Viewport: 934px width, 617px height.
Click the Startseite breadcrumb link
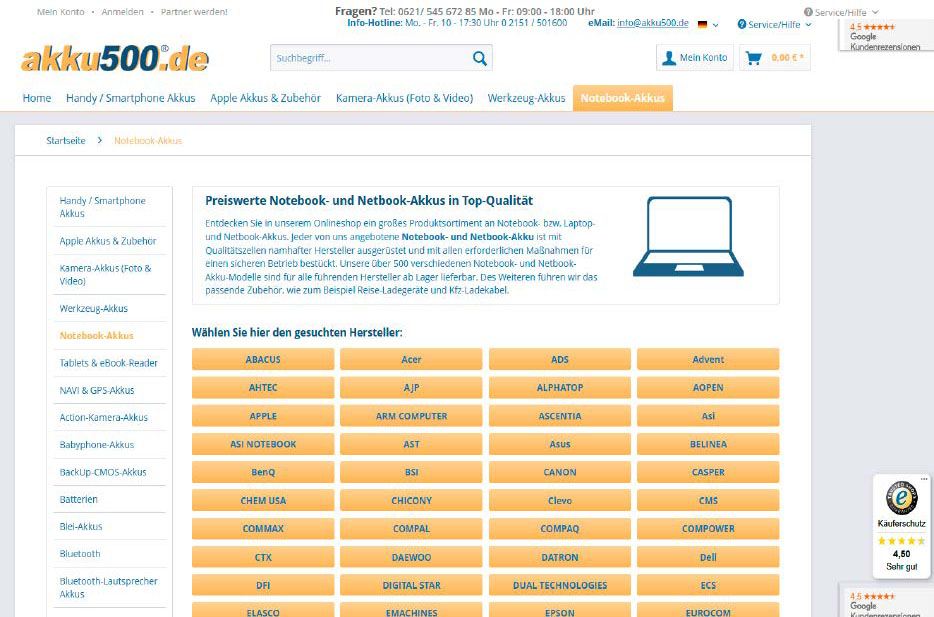tap(66, 141)
